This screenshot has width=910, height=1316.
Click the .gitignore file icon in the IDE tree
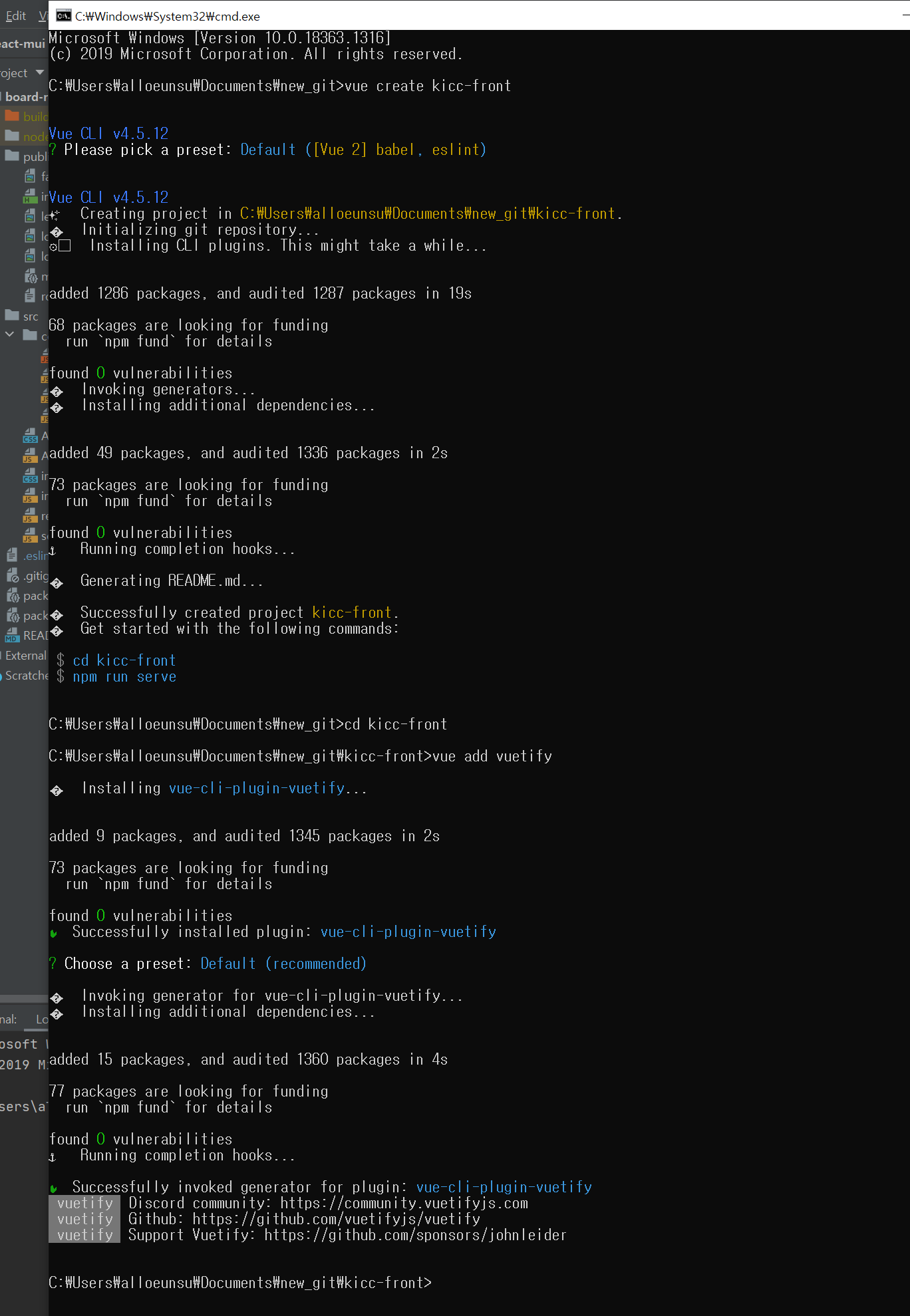coord(13,575)
